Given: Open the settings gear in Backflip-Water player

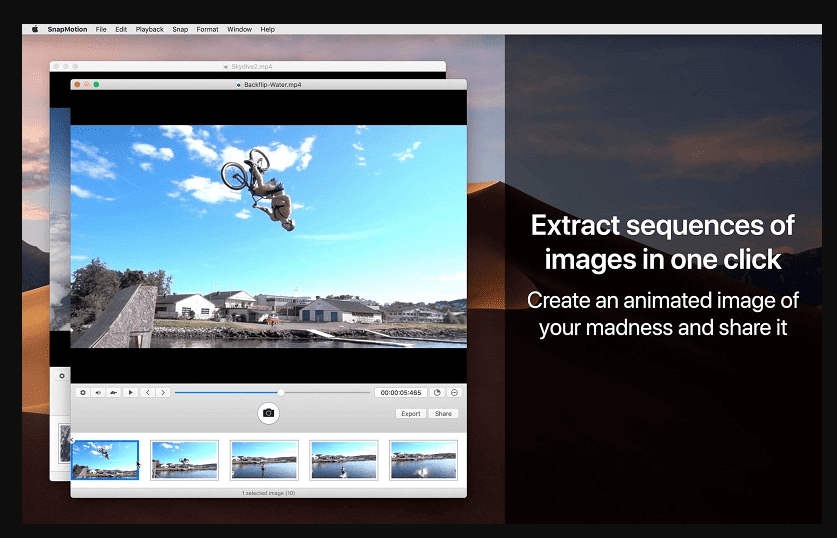Looking at the screenshot, I should (x=83, y=392).
